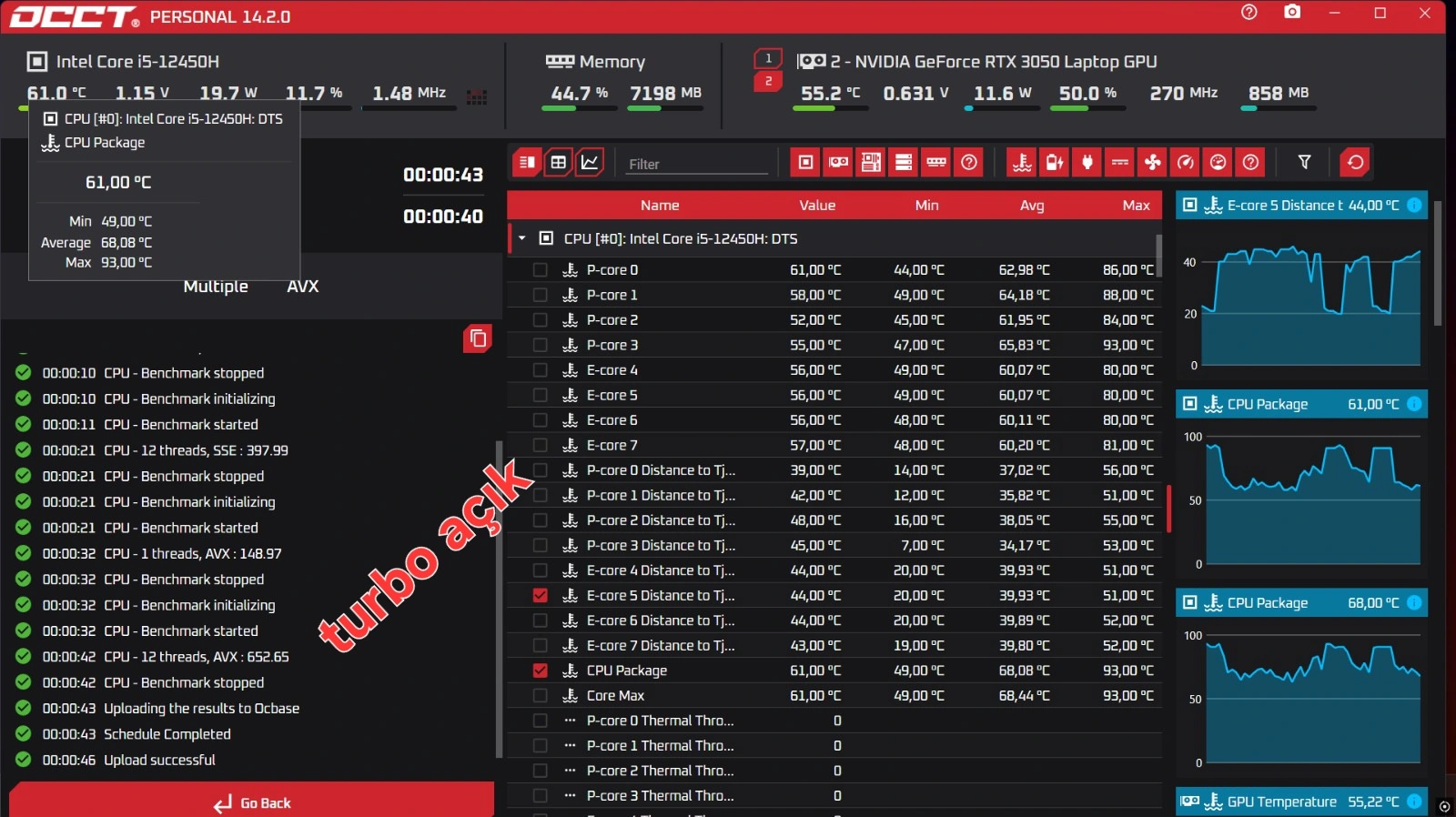
Task: Sort the table by the Value column
Action: tap(817, 206)
